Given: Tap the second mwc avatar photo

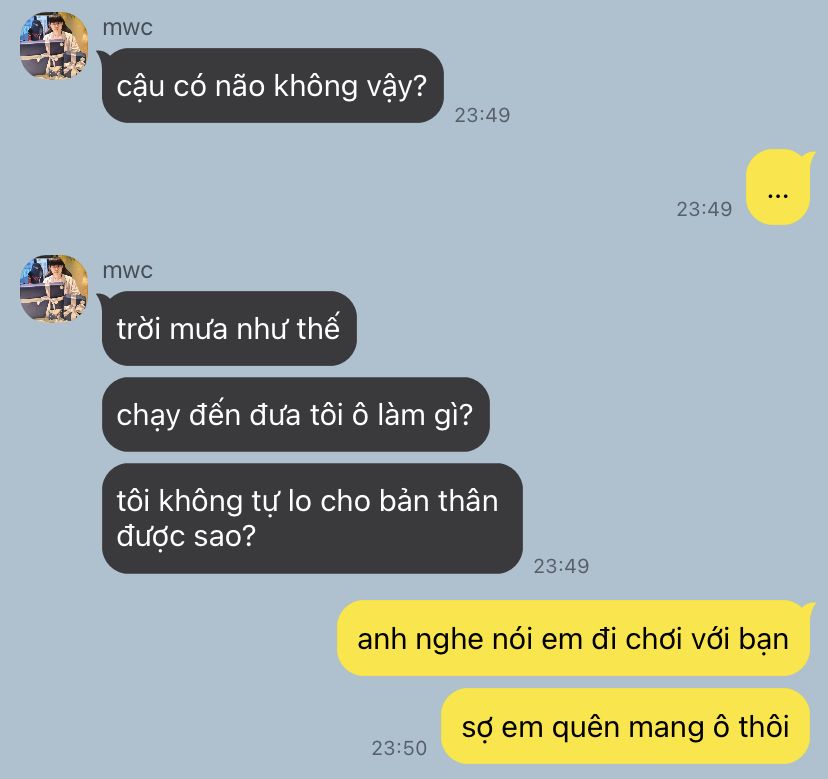Looking at the screenshot, I should click(x=54, y=289).
